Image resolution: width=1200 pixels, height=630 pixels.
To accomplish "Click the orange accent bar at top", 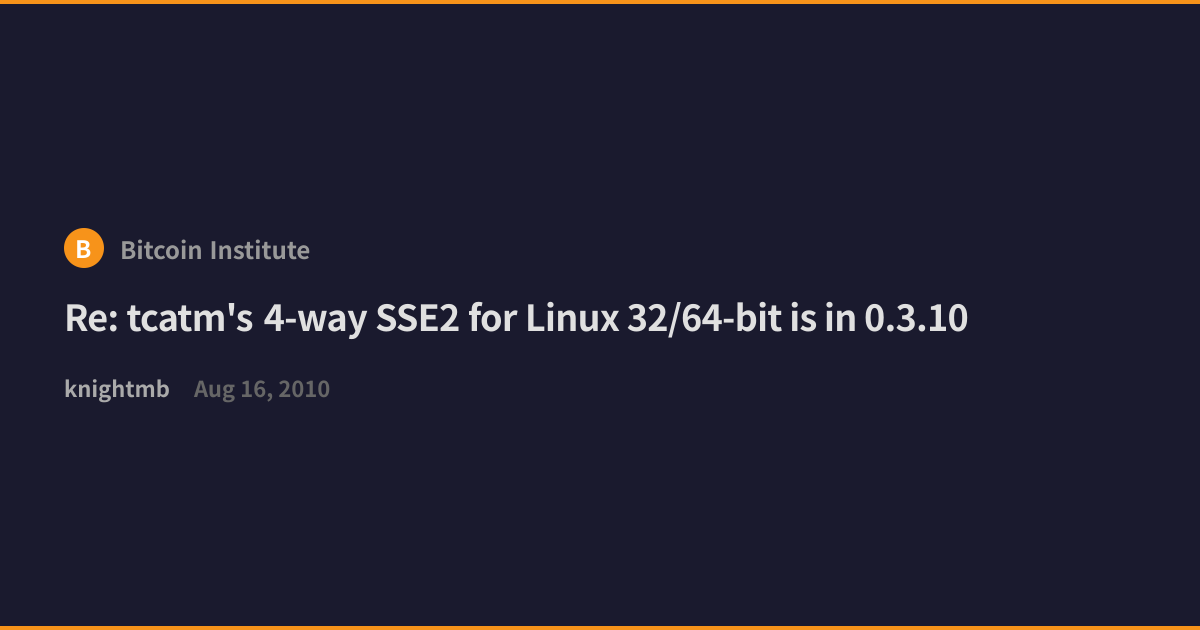I will coord(600,2).
